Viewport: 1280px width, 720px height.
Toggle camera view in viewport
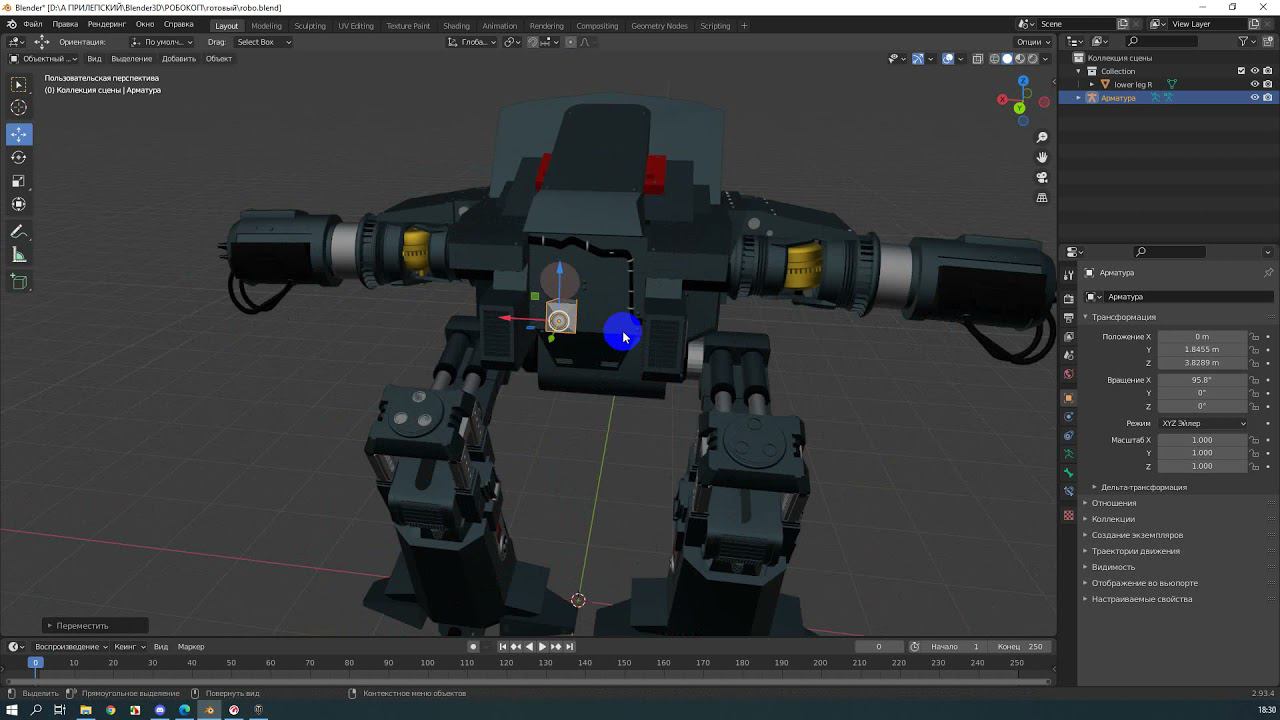(x=1042, y=177)
